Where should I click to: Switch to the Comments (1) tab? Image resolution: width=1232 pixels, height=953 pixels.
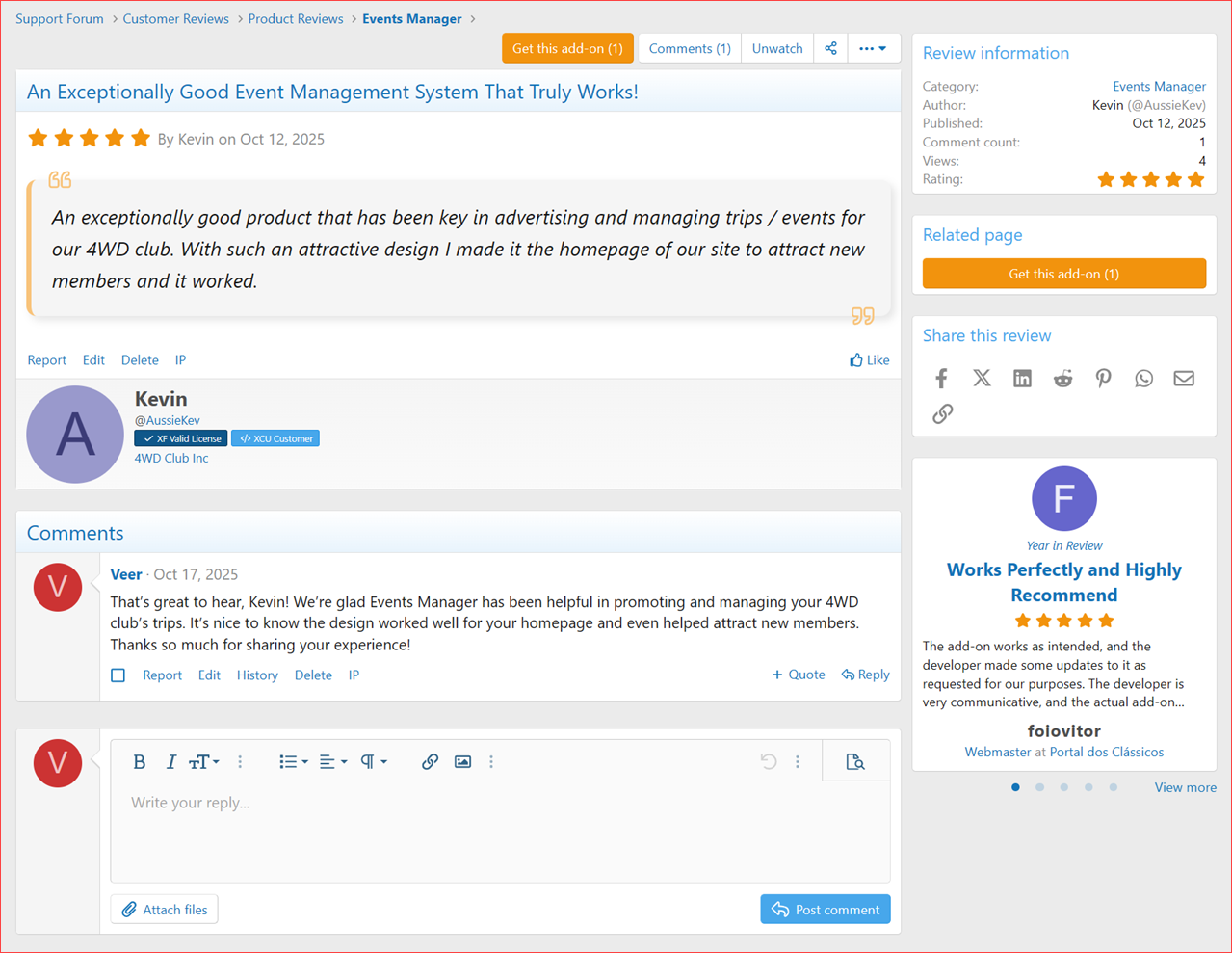pyautogui.click(x=689, y=48)
